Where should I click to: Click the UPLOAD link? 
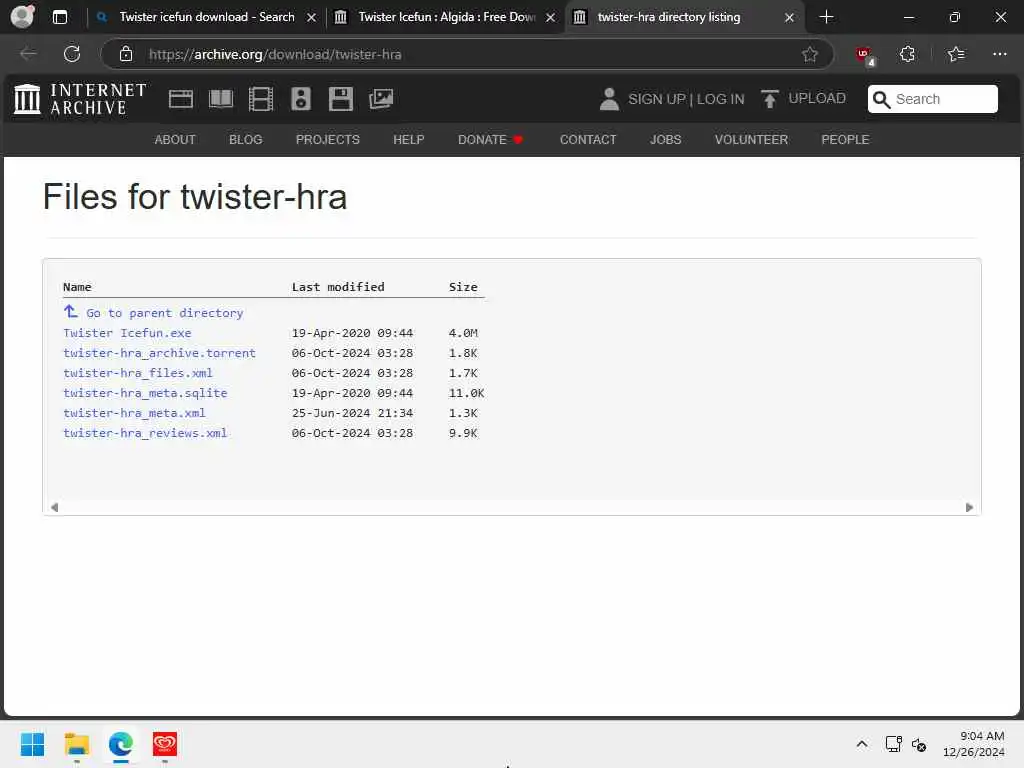click(816, 98)
